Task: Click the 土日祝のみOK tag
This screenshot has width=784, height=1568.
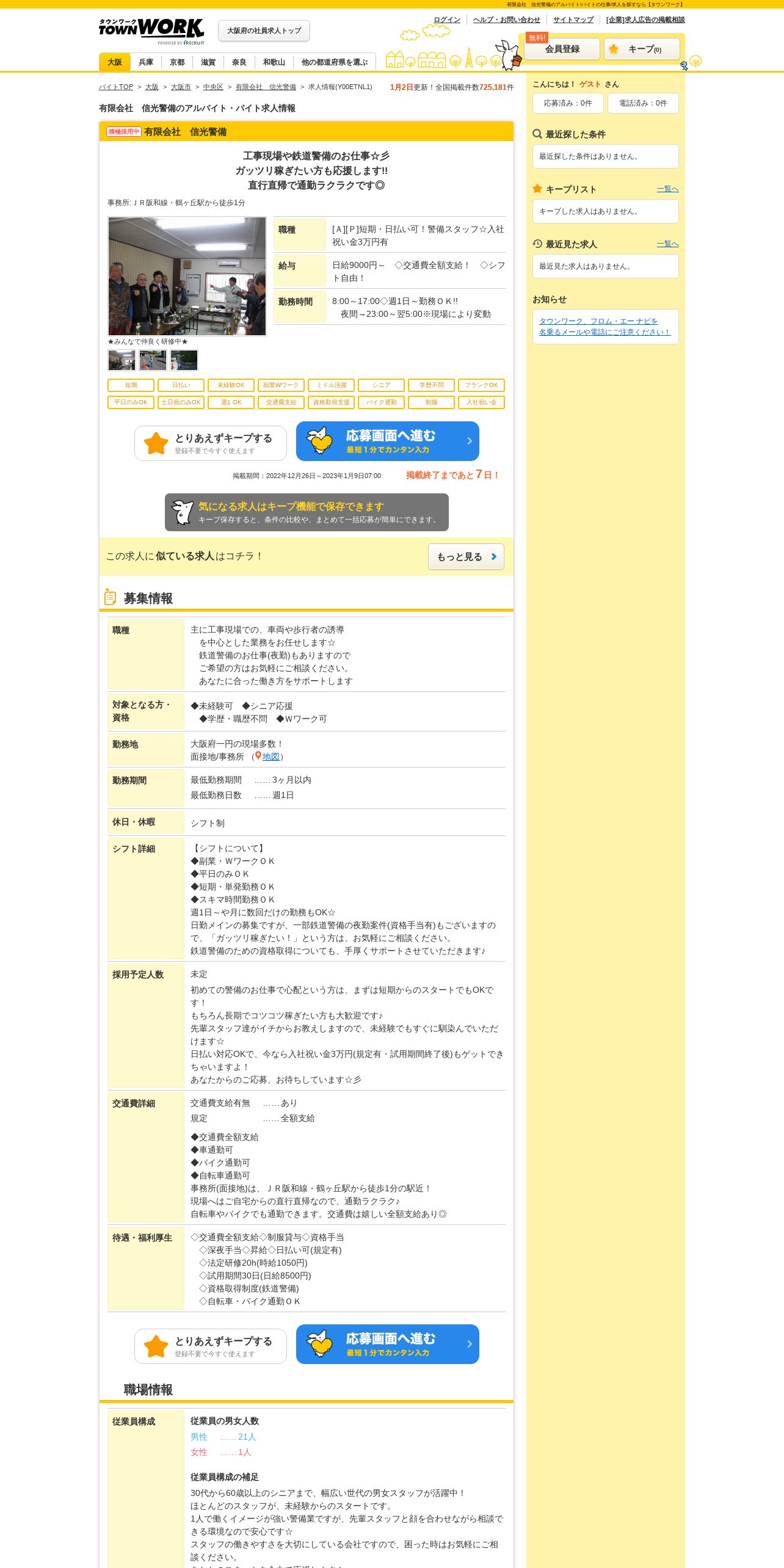Action: (x=181, y=402)
